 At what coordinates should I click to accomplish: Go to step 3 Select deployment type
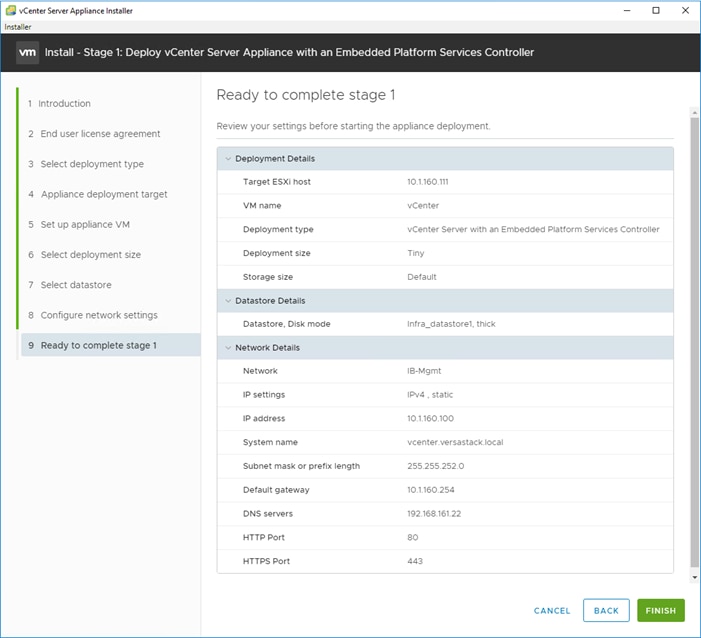click(x=86, y=164)
